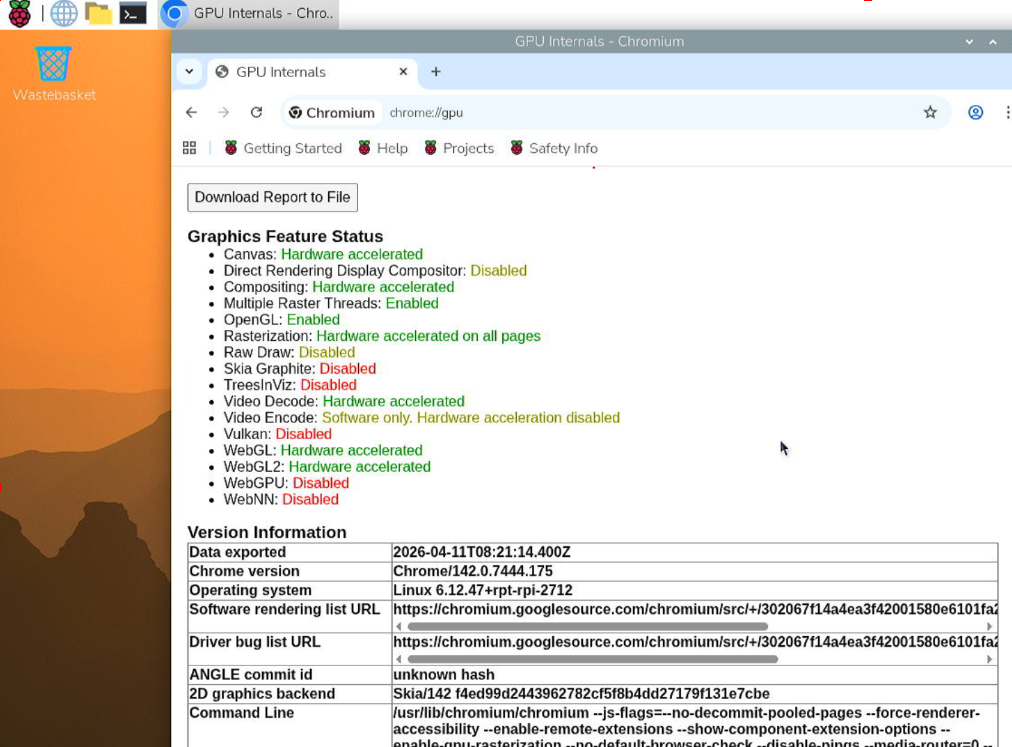The image size is (1012, 747).
Task: Reload the chrome://gpu page
Action: pyautogui.click(x=256, y=113)
